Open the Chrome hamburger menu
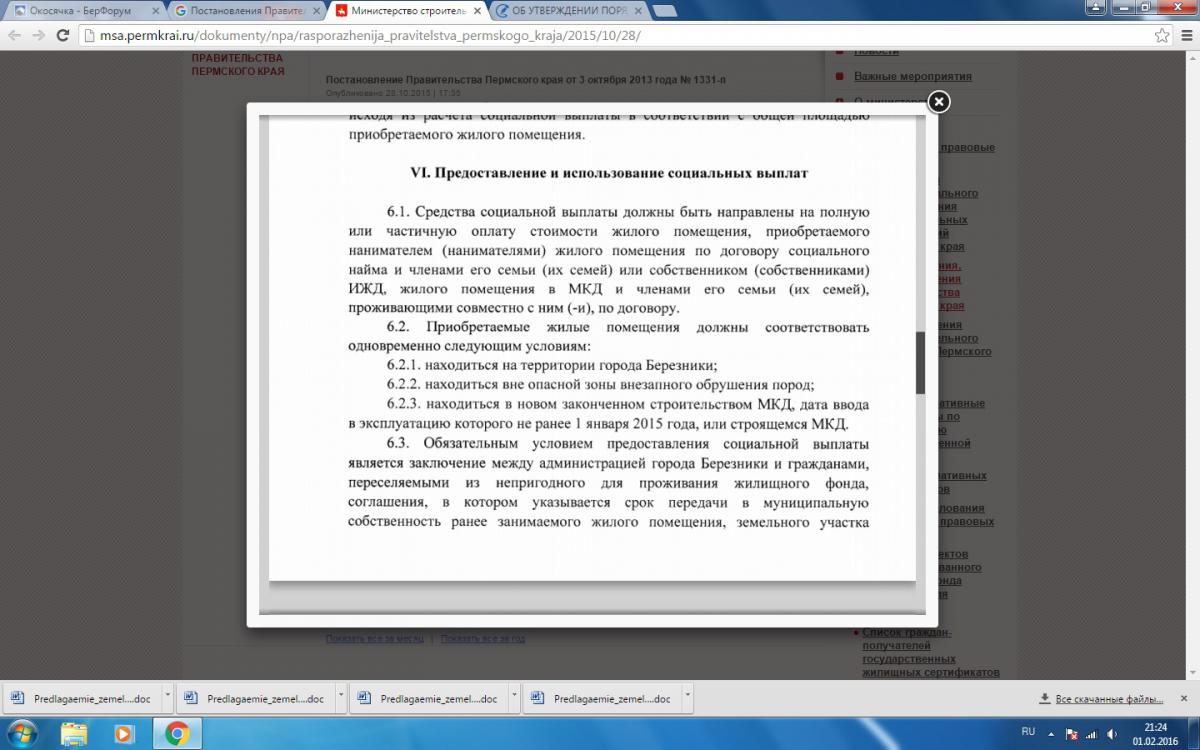 click(1185, 35)
